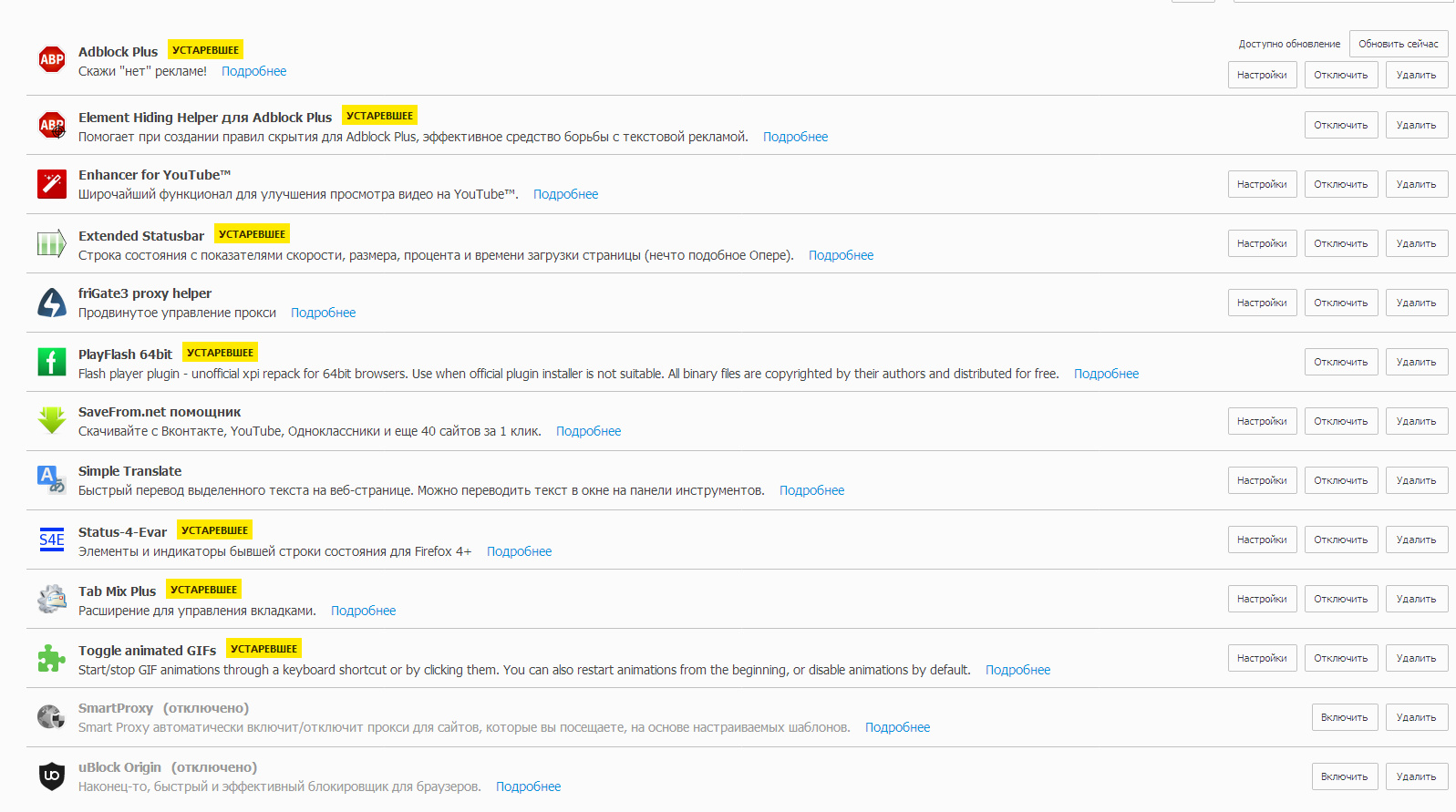Disable Element Hiding Helper extension
This screenshot has height=812, width=1456.
pyautogui.click(x=1341, y=125)
